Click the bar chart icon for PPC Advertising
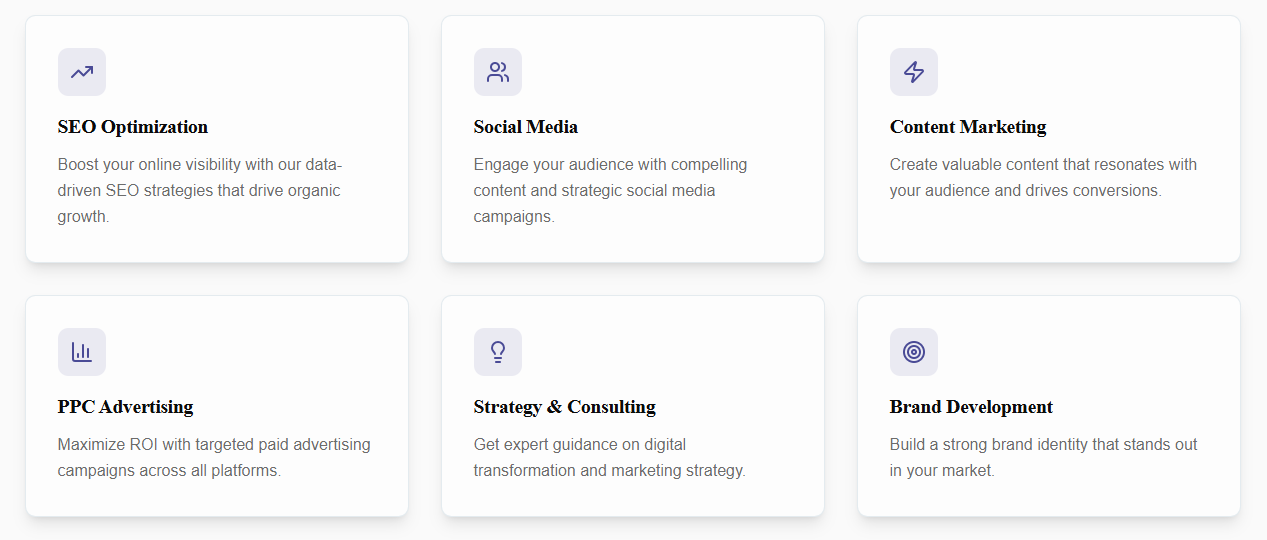1267x540 pixels. point(82,352)
